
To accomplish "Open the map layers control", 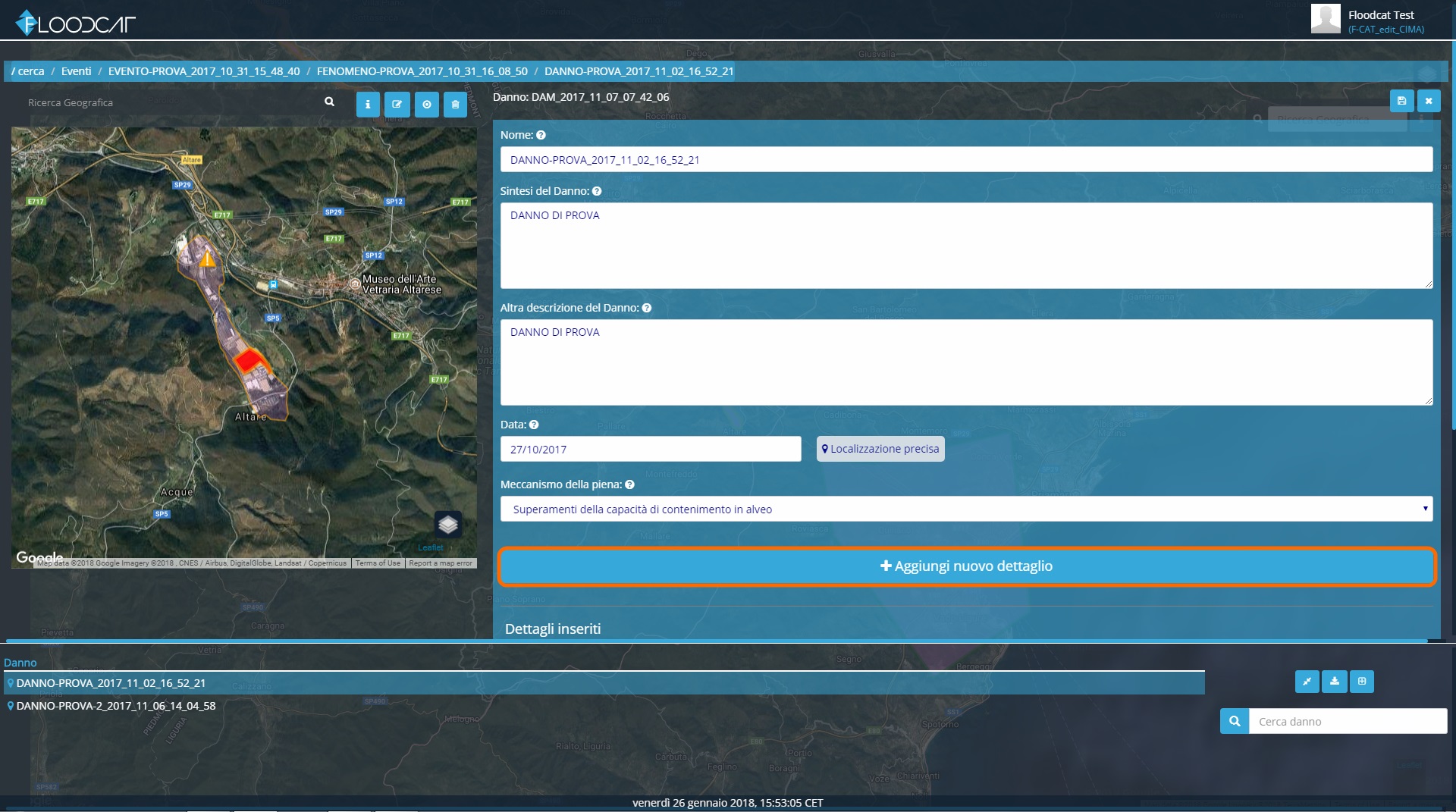I will (x=448, y=524).
